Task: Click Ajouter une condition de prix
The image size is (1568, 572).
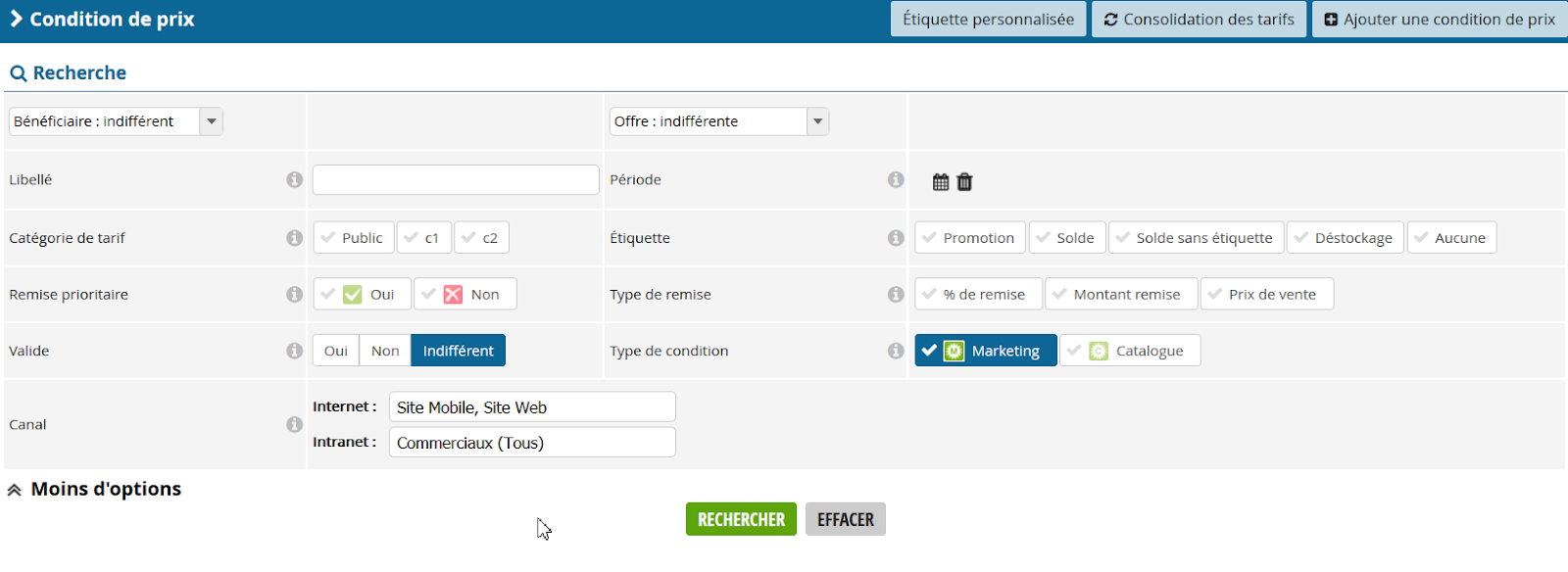Action: 1440,20
